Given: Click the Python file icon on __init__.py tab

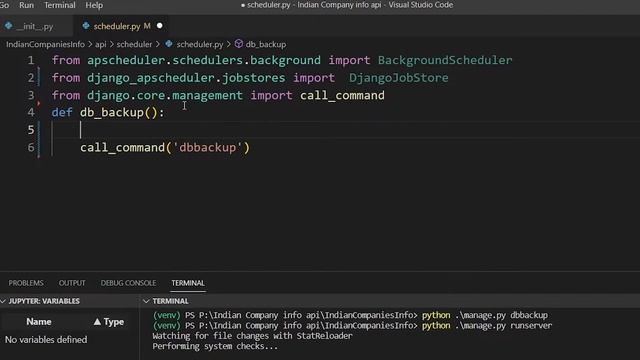Looking at the screenshot, I should 9,26.
